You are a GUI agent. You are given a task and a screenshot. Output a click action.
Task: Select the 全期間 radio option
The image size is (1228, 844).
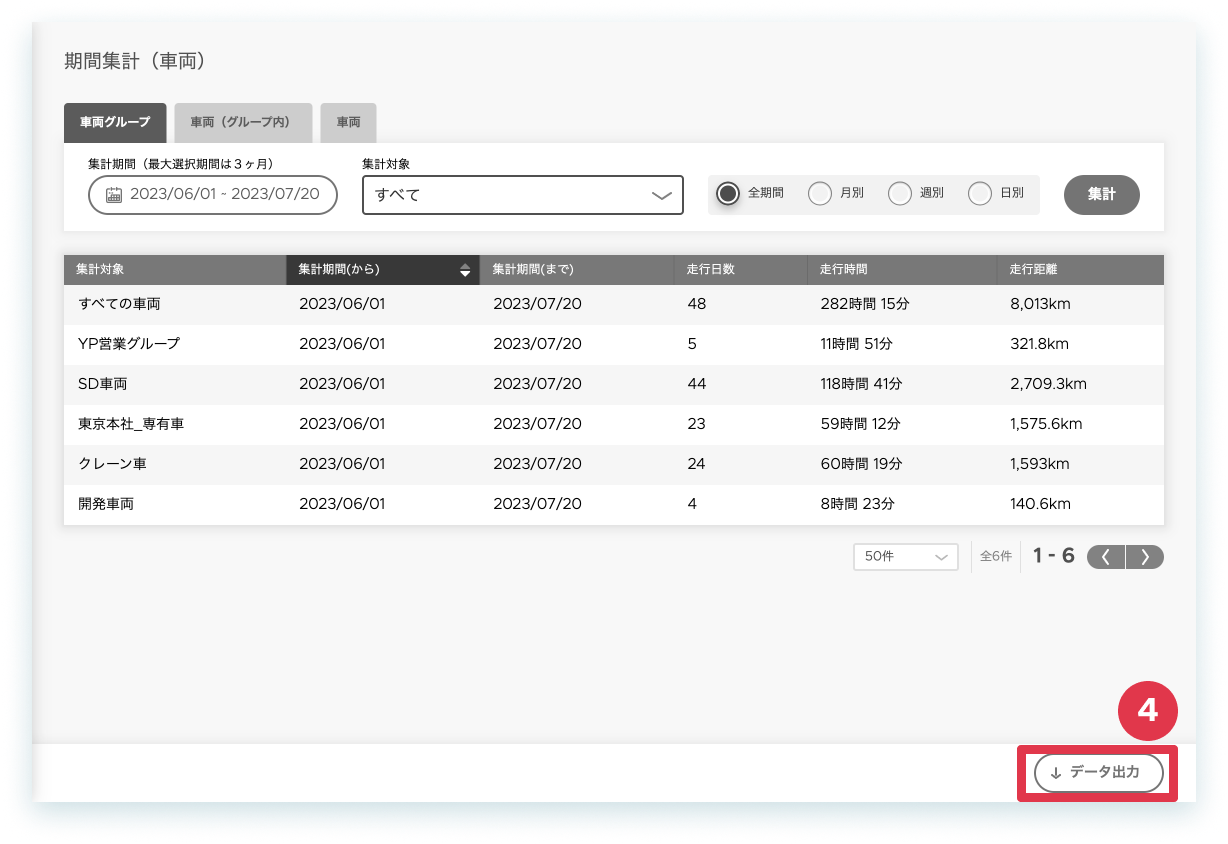728,193
